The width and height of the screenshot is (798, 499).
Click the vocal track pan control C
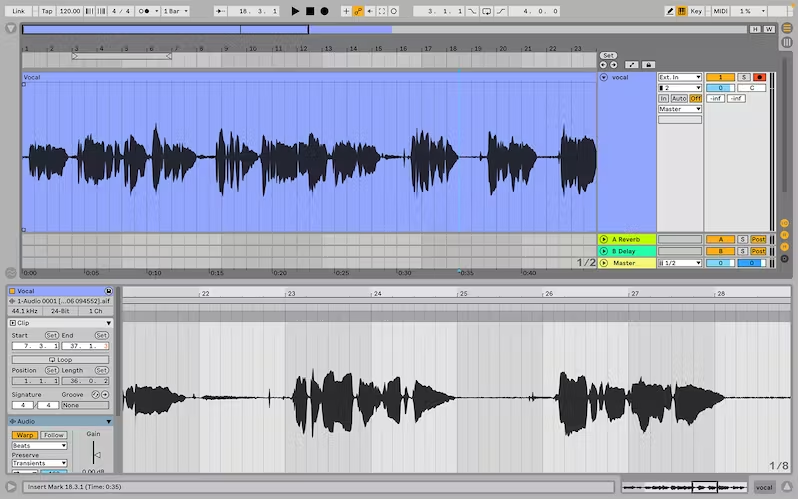coord(752,88)
